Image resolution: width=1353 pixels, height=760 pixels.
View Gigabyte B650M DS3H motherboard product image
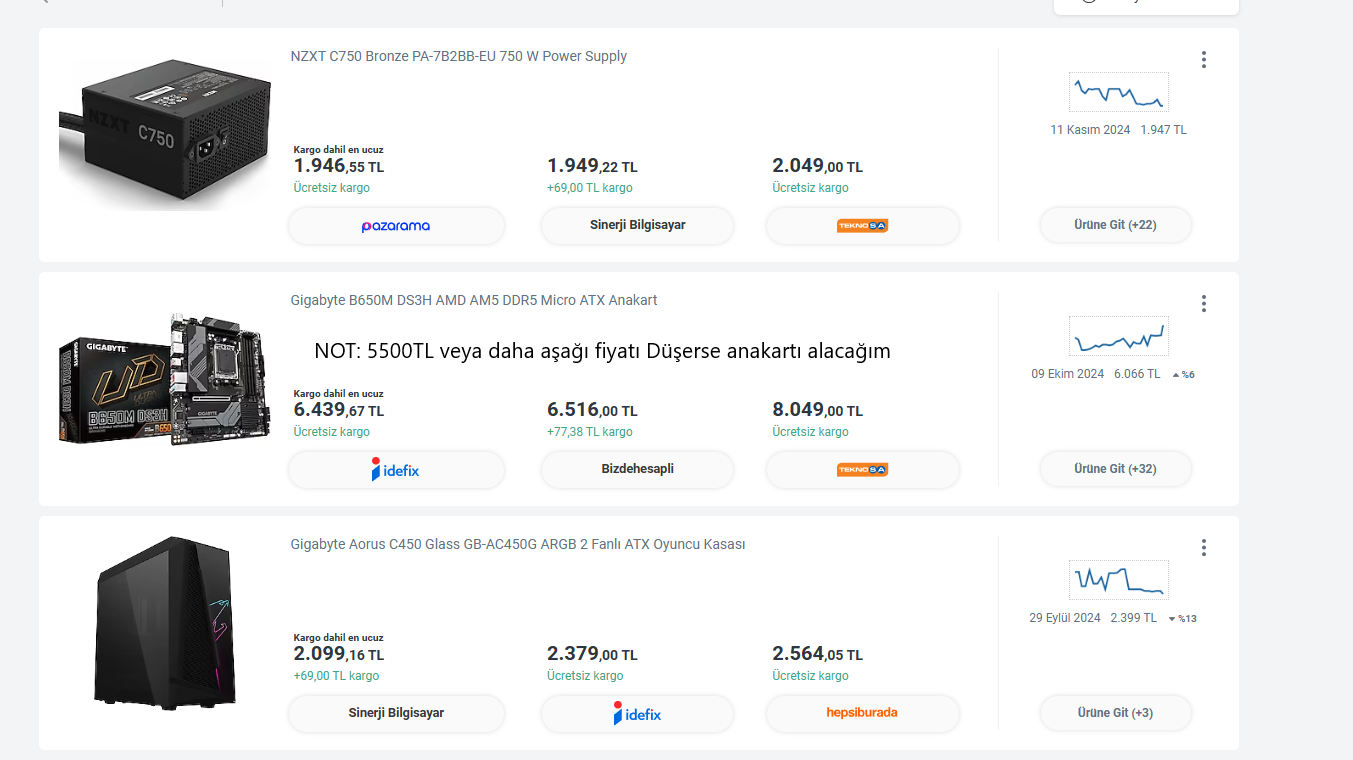click(x=165, y=379)
